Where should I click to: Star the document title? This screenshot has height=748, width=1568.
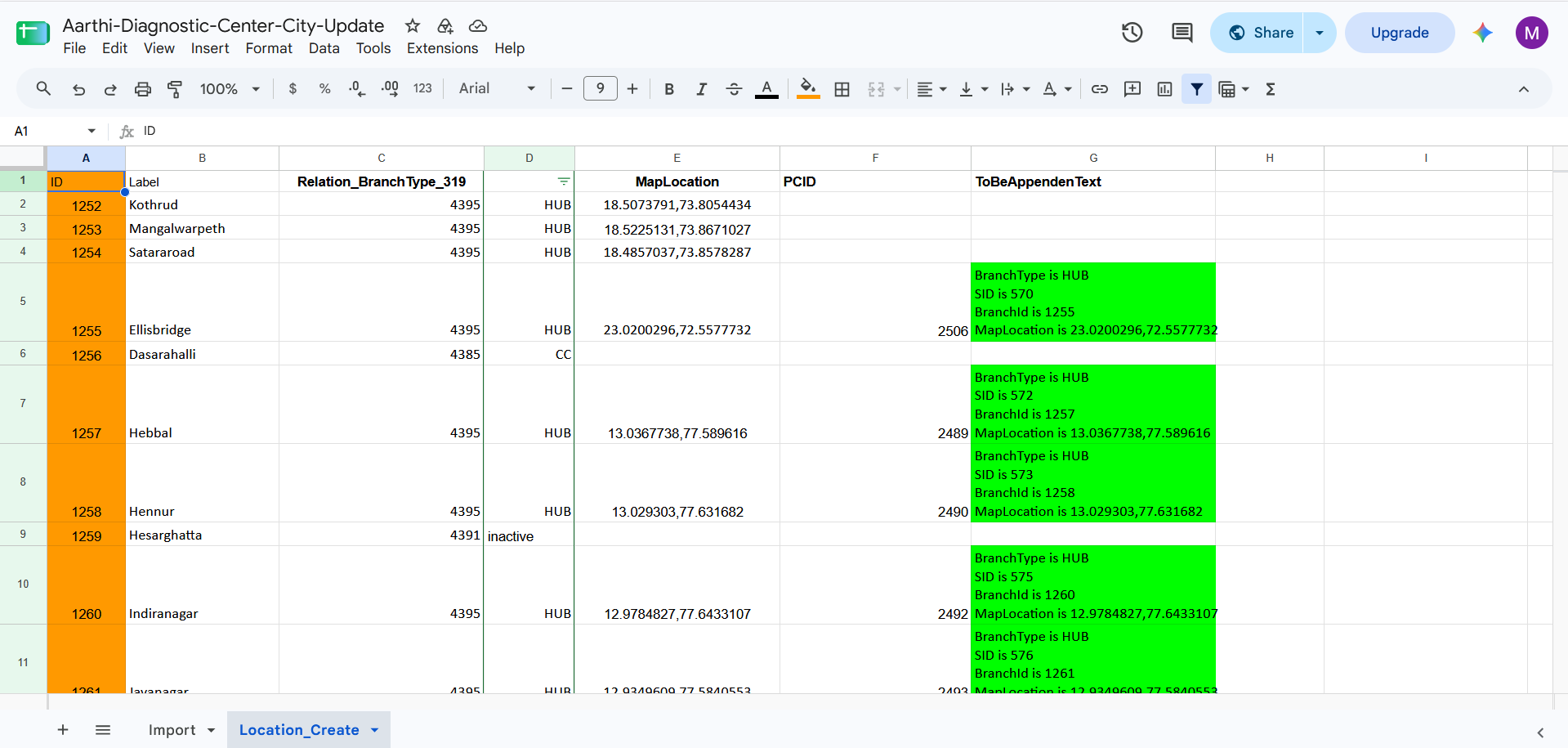(x=413, y=25)
